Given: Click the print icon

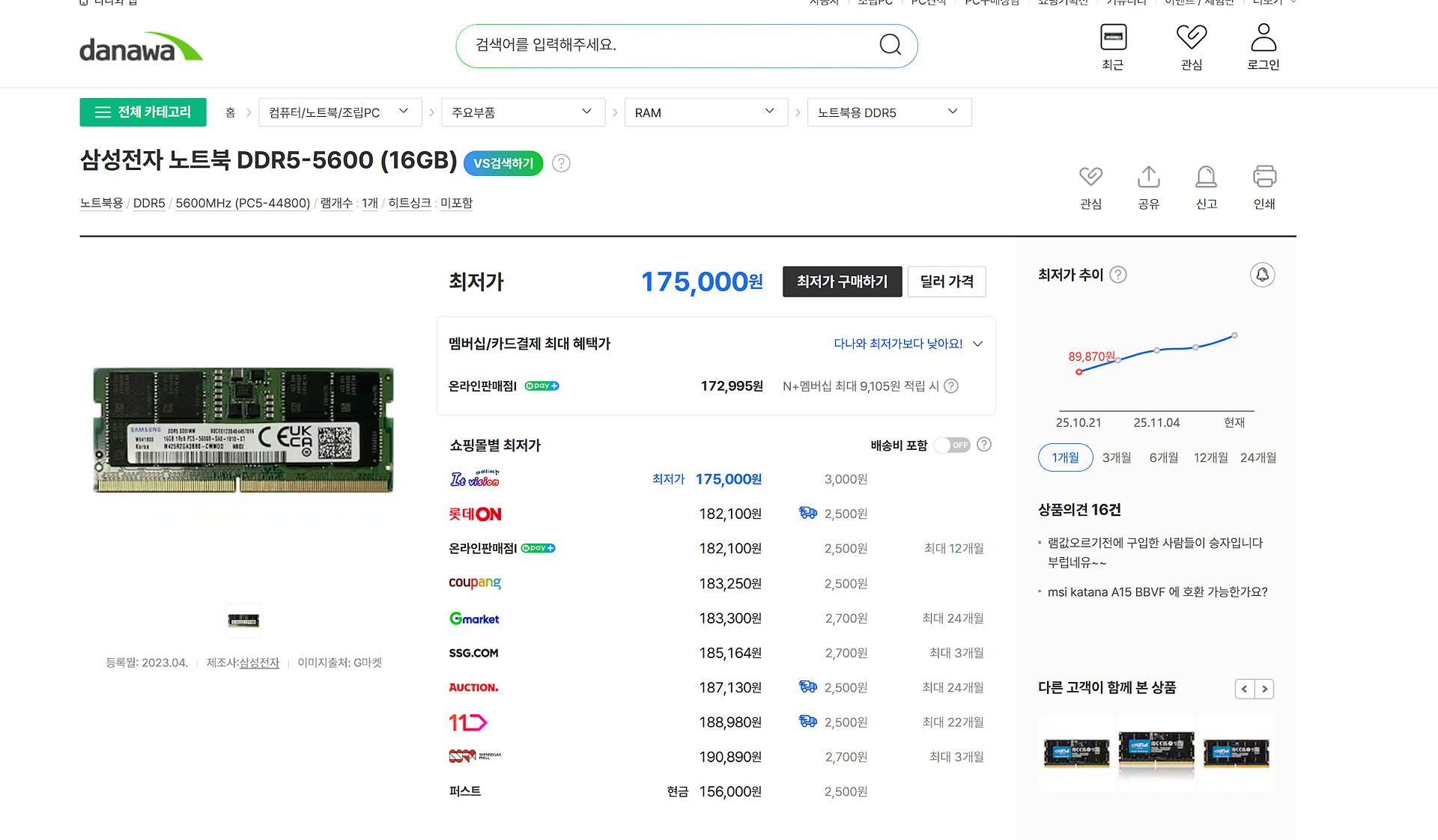Looking at the screenshot, I should pos(1264,177).
